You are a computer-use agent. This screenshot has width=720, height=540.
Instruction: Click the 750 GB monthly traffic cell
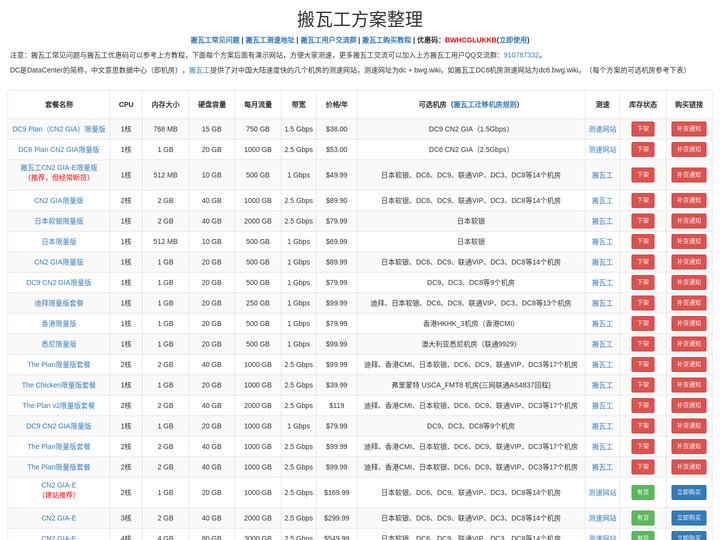pos(258,129)
